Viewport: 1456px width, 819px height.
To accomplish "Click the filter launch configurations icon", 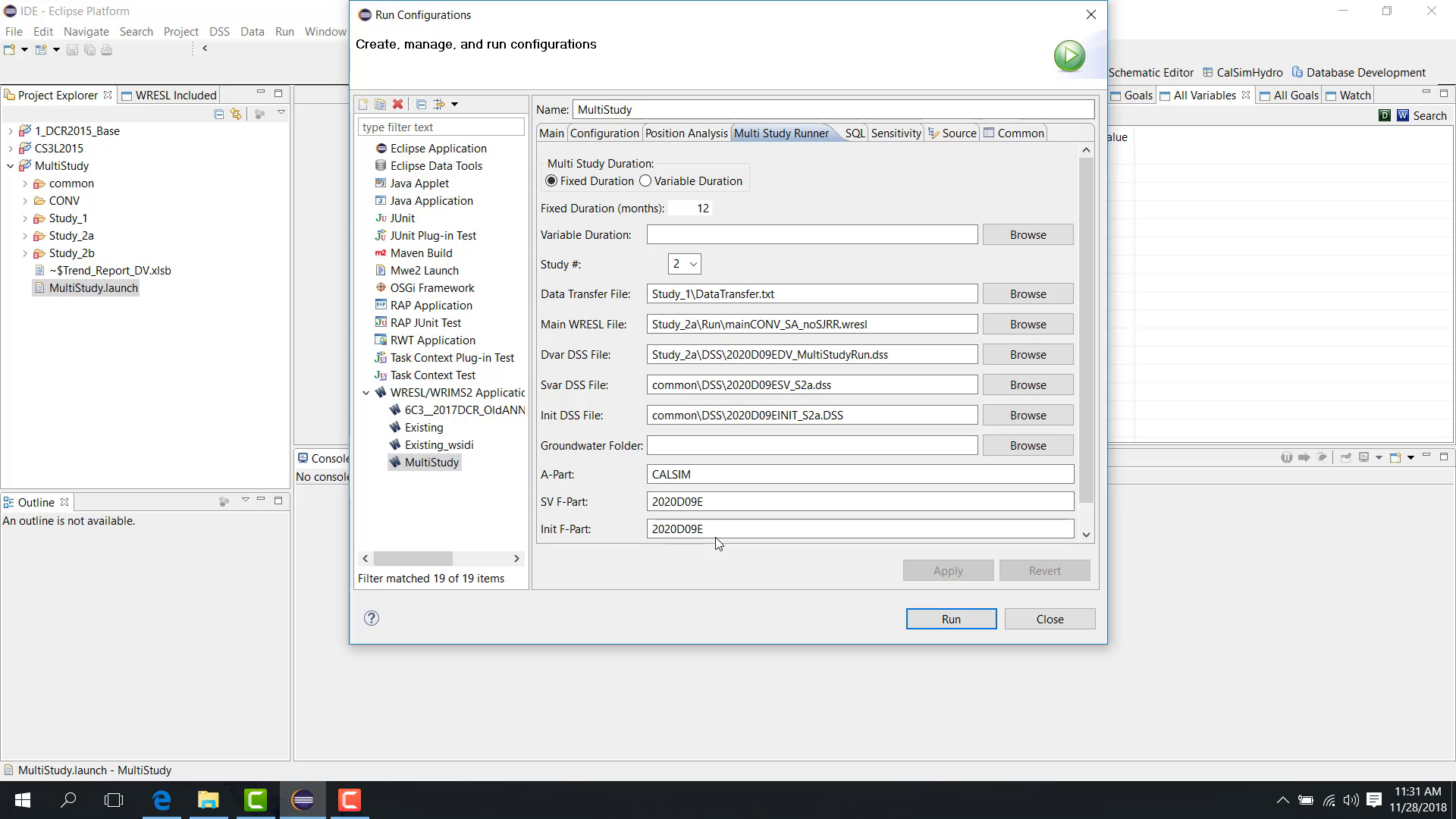I will (x=438, y=104).
